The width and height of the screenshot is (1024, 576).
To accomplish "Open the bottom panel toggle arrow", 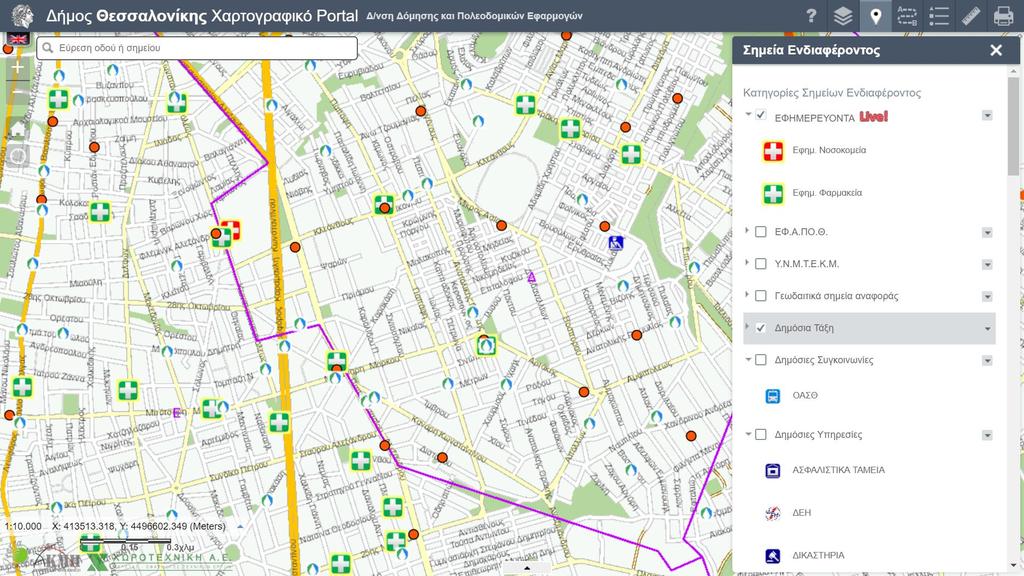I will pos(527,569).
